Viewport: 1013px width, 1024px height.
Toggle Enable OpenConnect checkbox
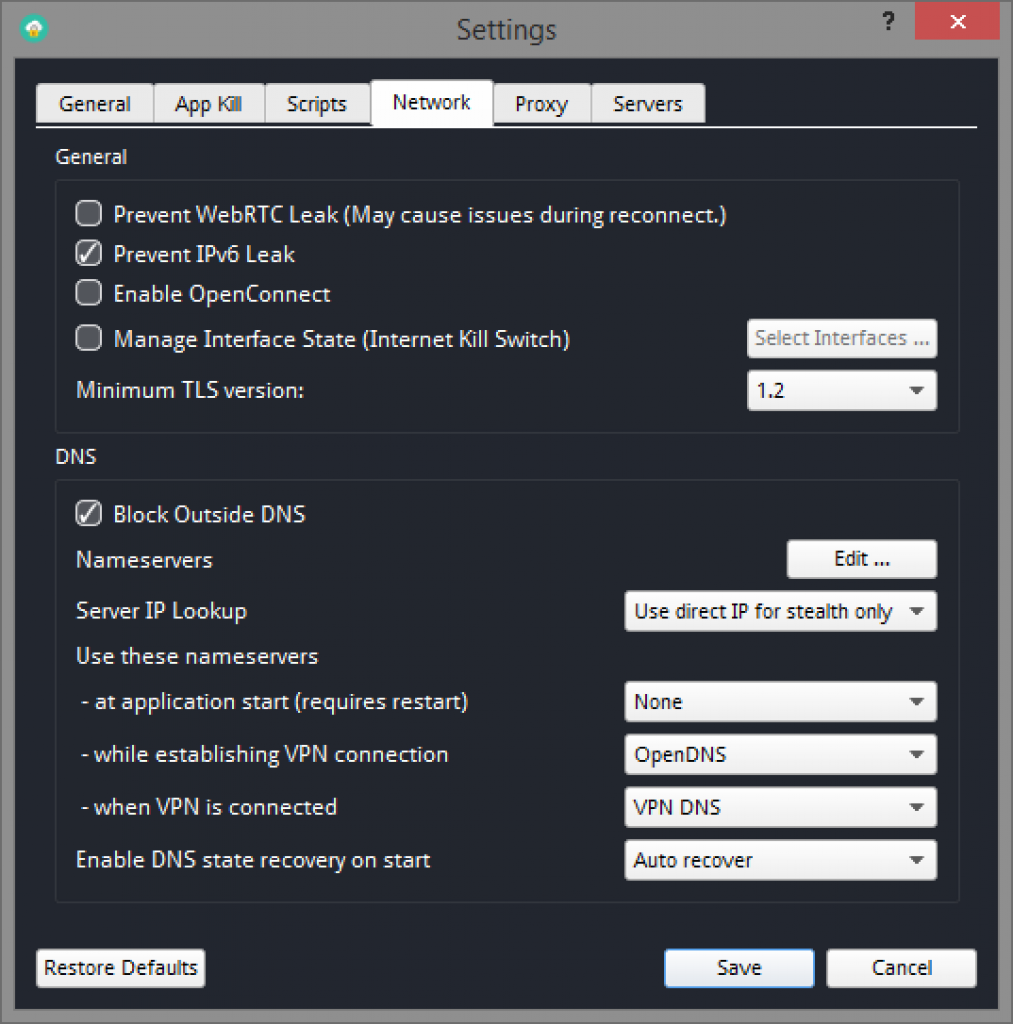pyautogui.click(x=89, y=293)
